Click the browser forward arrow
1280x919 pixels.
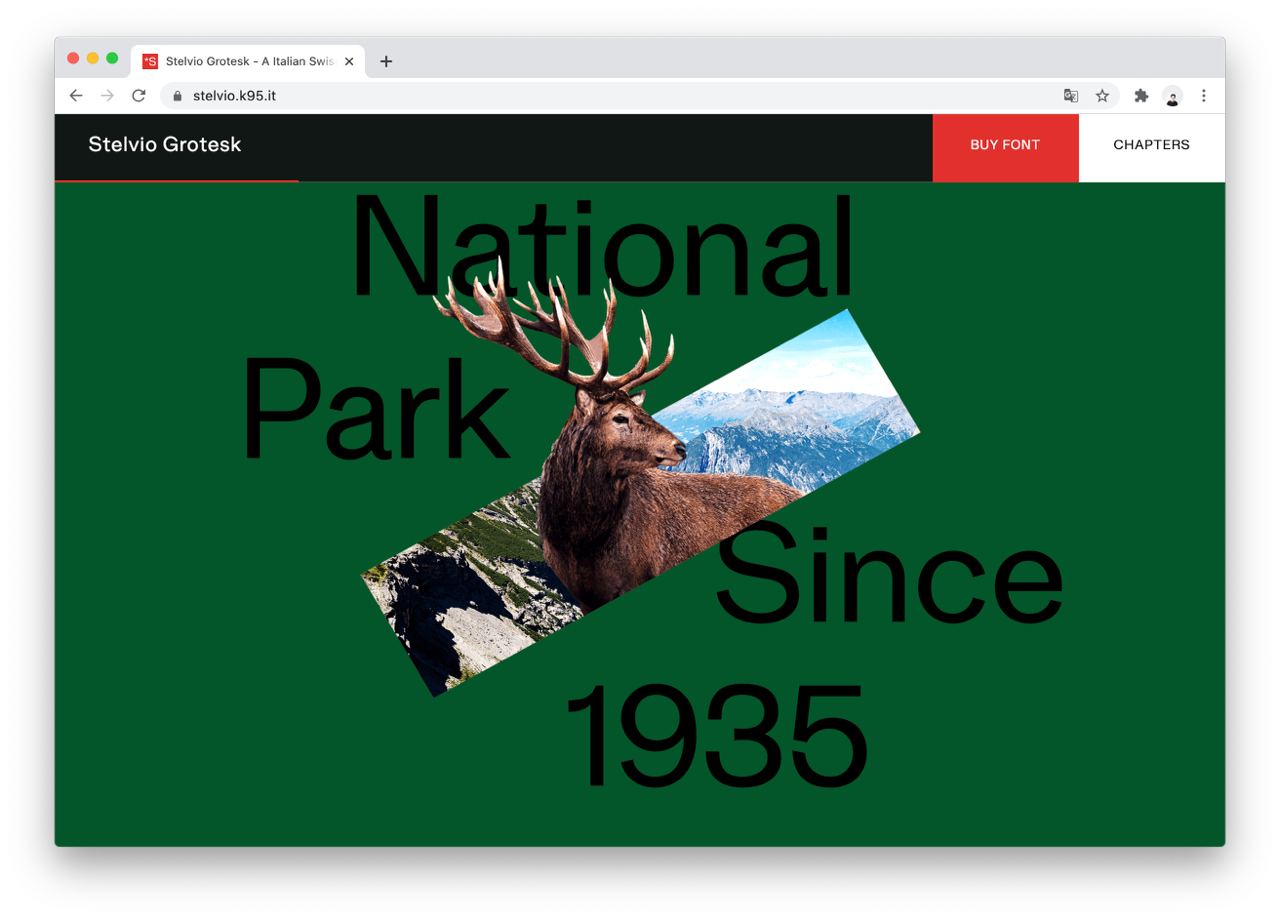click(x=107, y=96)
